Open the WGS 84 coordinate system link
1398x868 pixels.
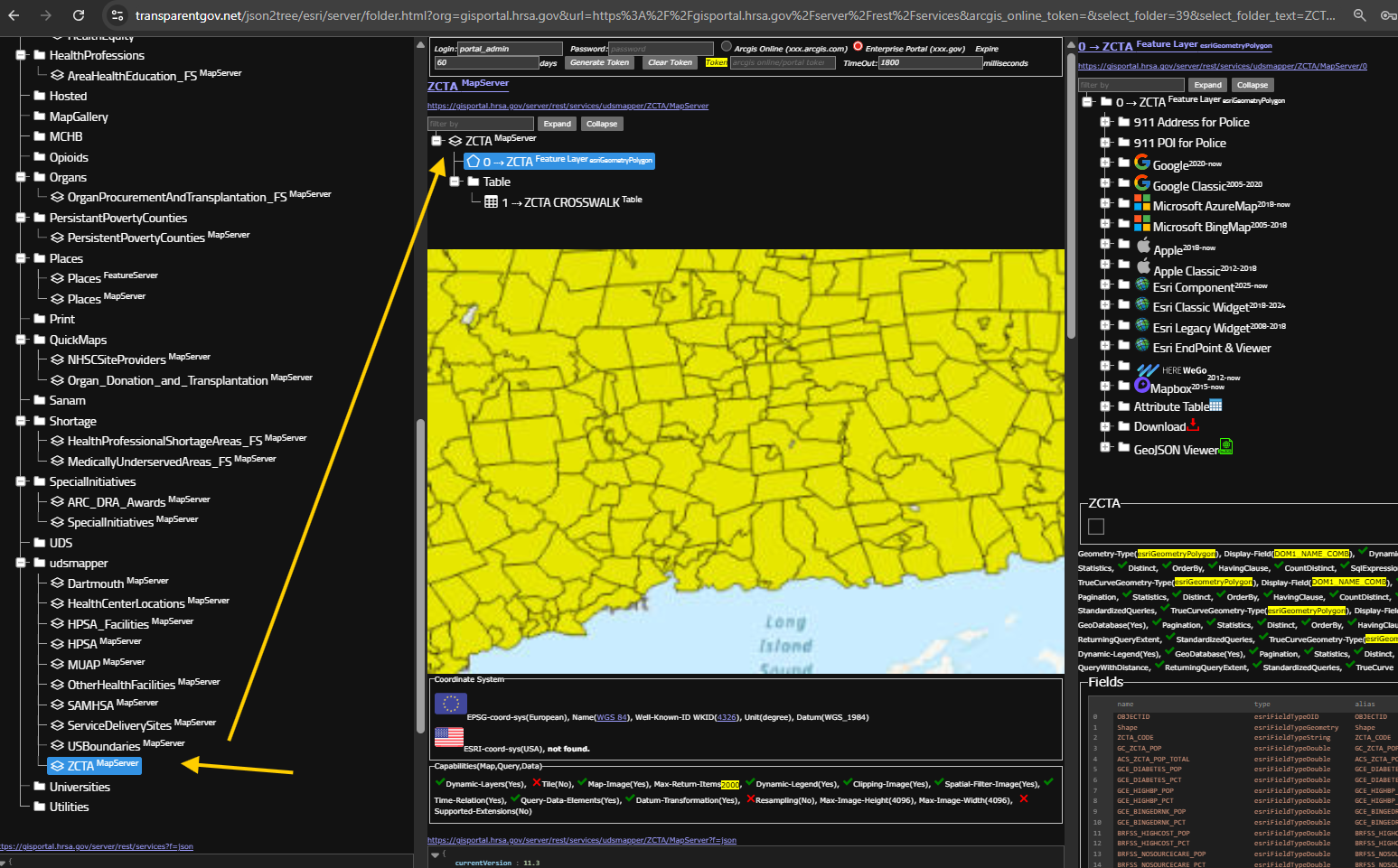pyautogui.click(x=612, y=717)
